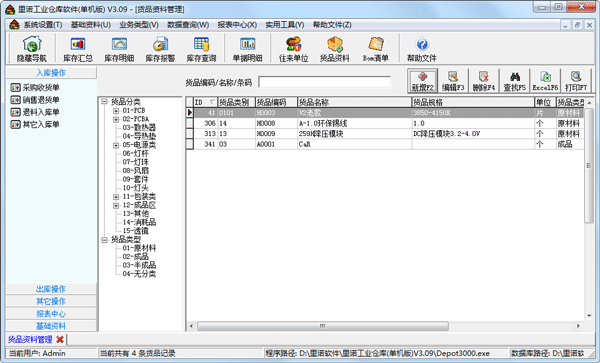Export with ExcelF6 button
The image size is (600, 363).
(545, 81)
